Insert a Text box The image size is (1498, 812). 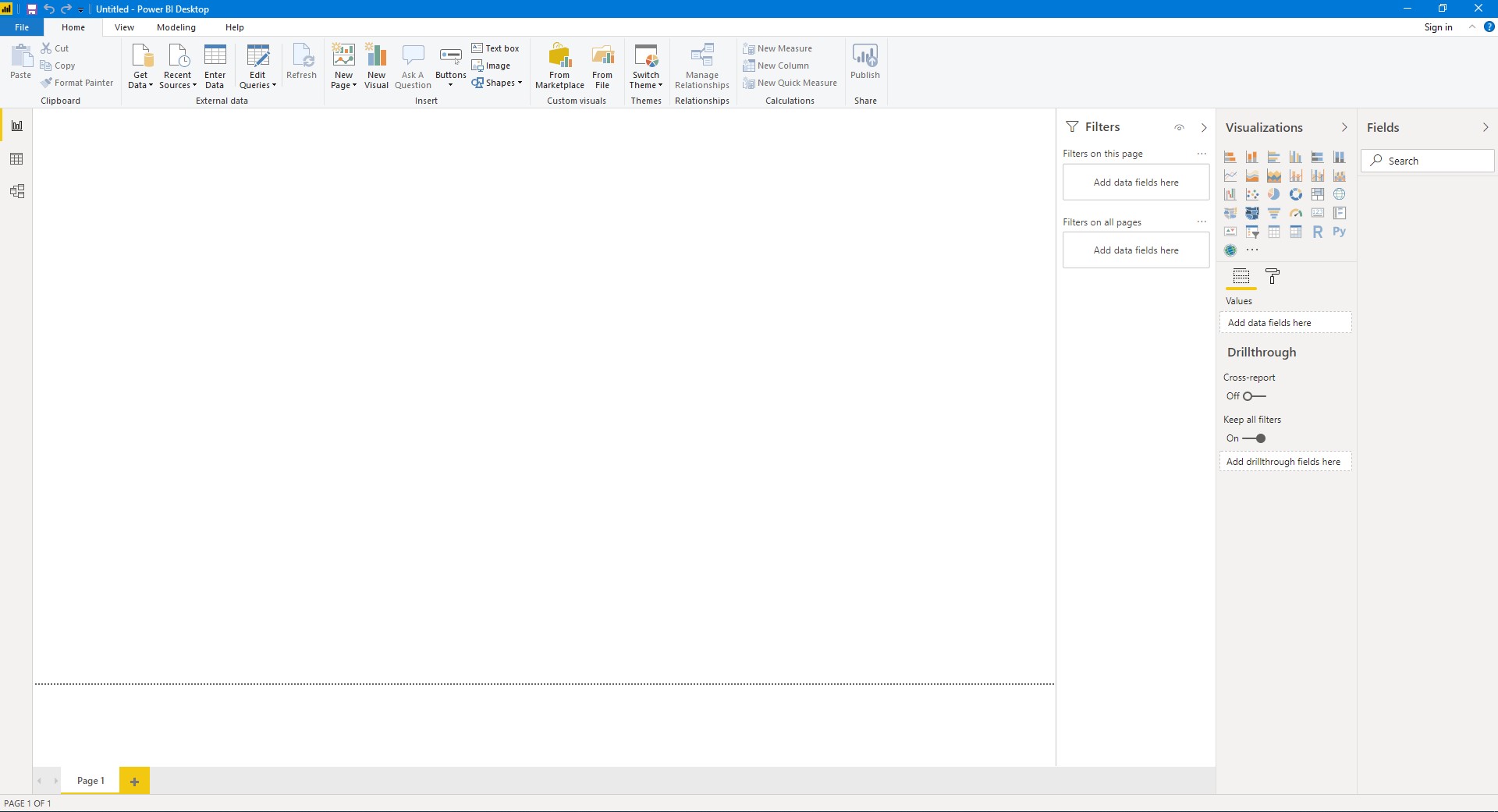495,48
